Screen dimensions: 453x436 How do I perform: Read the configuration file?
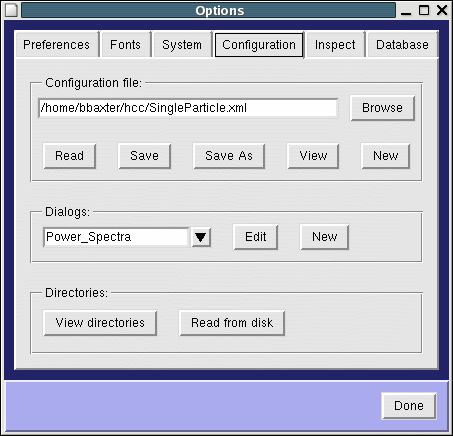[x=69, y=156]
